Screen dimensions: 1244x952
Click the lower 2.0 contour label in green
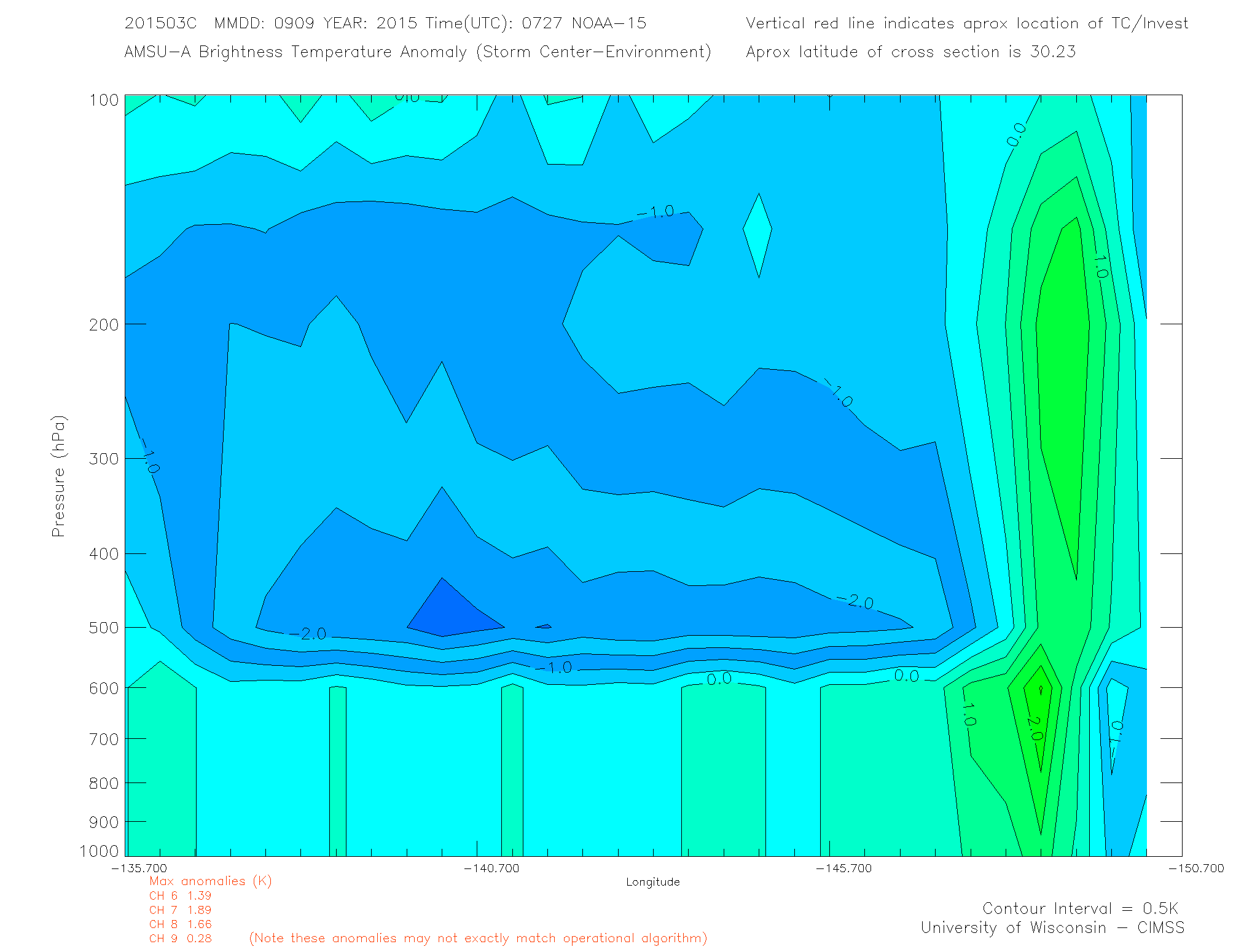[1035, 728]
